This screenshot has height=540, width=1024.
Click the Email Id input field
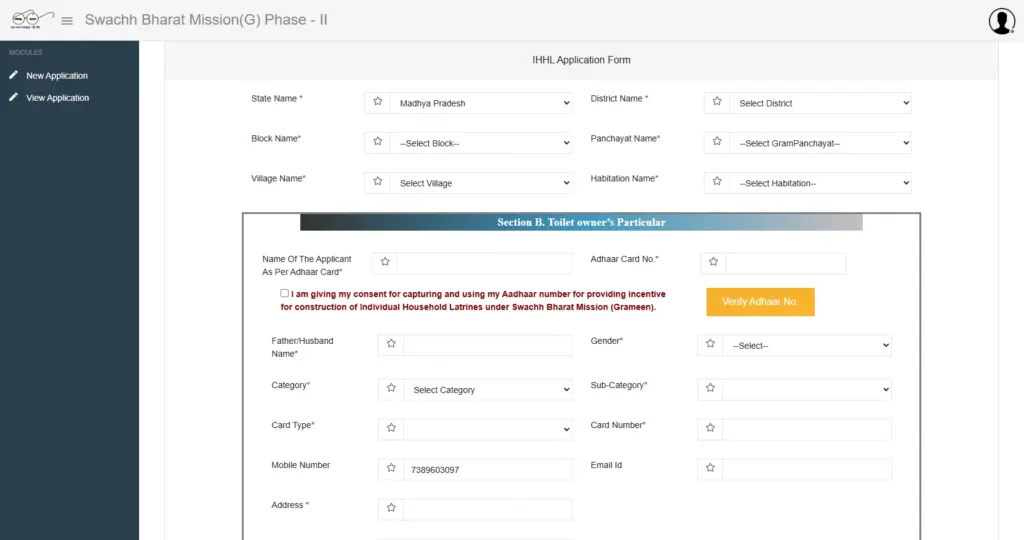(x=807, y=469)
